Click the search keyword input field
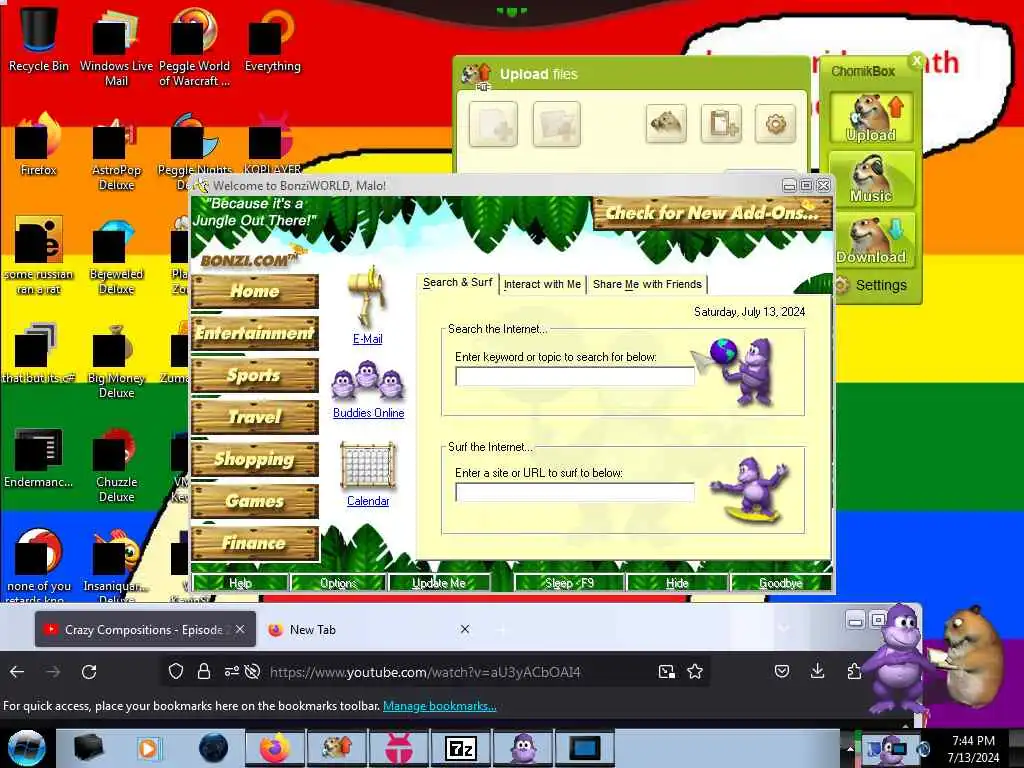The width and height of the screenshot is (1024, 768). pos(575,376)
